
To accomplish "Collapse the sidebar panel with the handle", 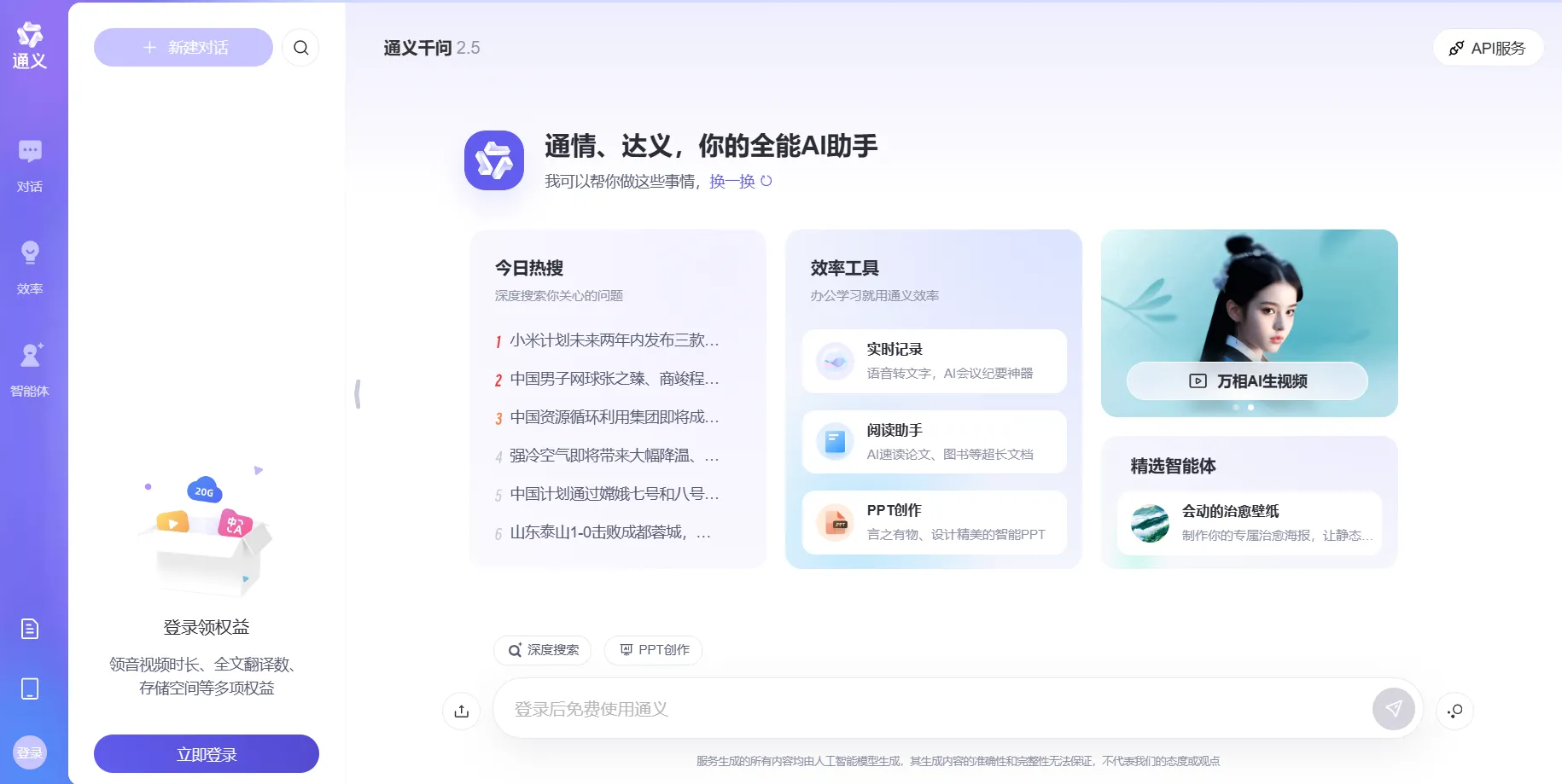I will pos(358,393).
